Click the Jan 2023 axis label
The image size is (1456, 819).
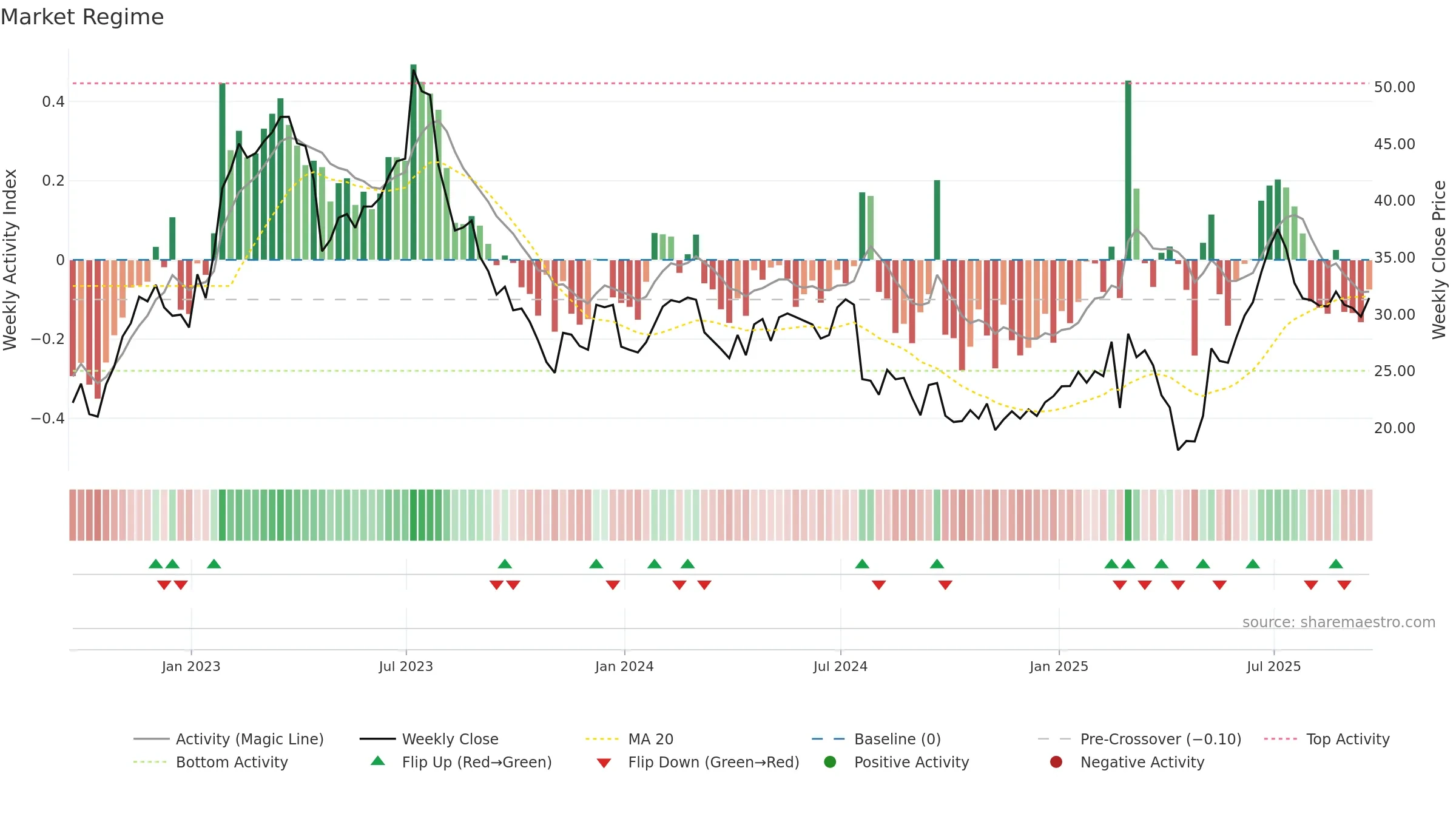pos(191,666)
